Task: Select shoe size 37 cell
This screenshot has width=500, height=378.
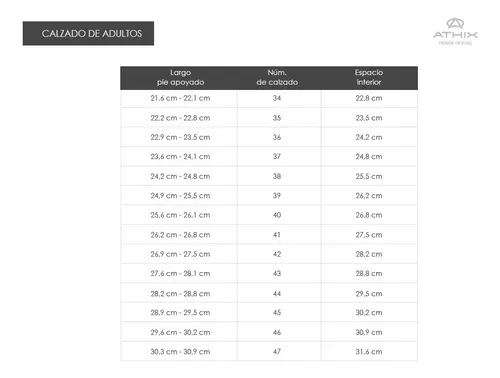Action: (277, 157)
